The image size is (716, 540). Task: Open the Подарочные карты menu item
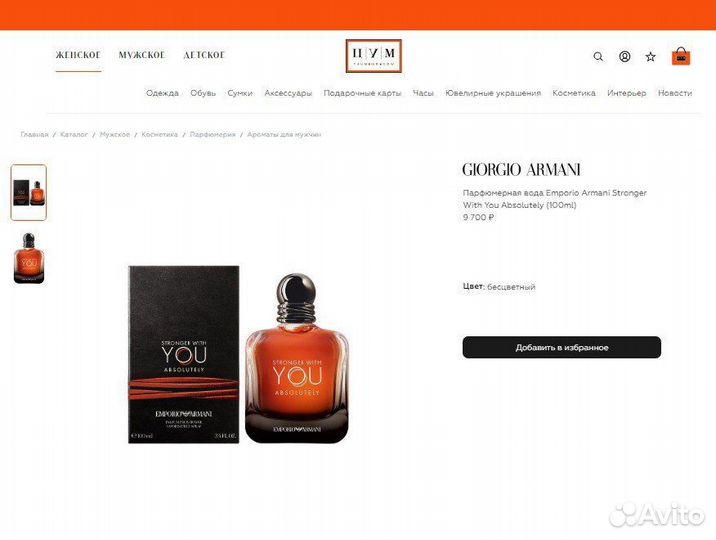click(x=362, y=93)
